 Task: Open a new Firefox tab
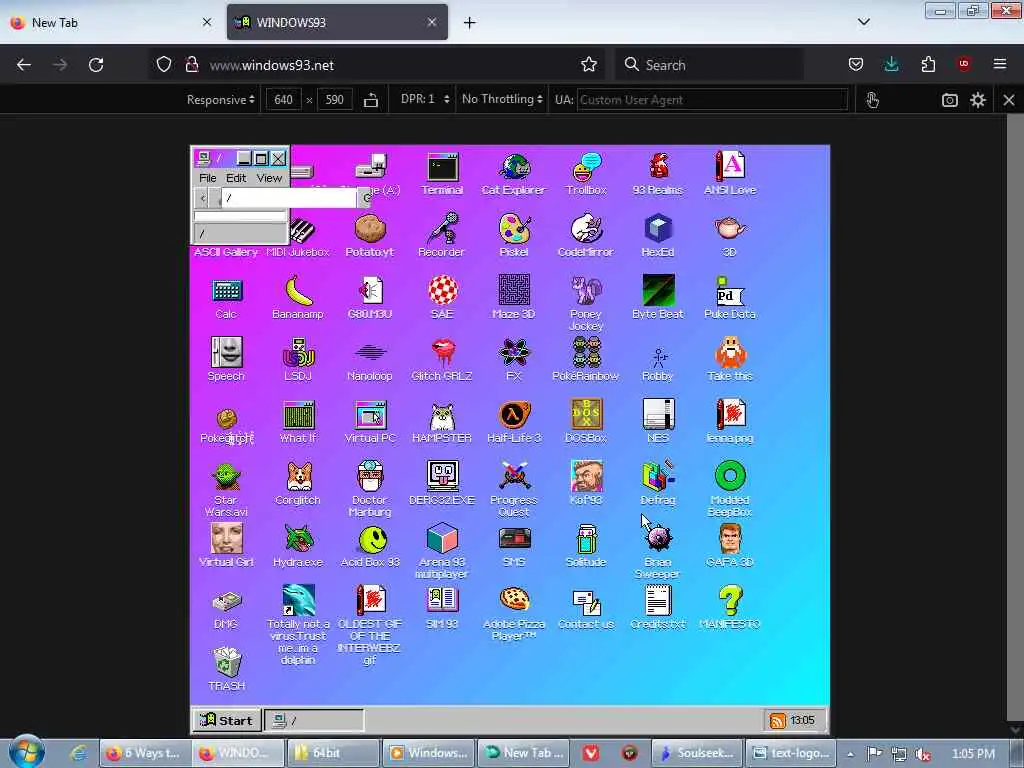tap(470, 23)
